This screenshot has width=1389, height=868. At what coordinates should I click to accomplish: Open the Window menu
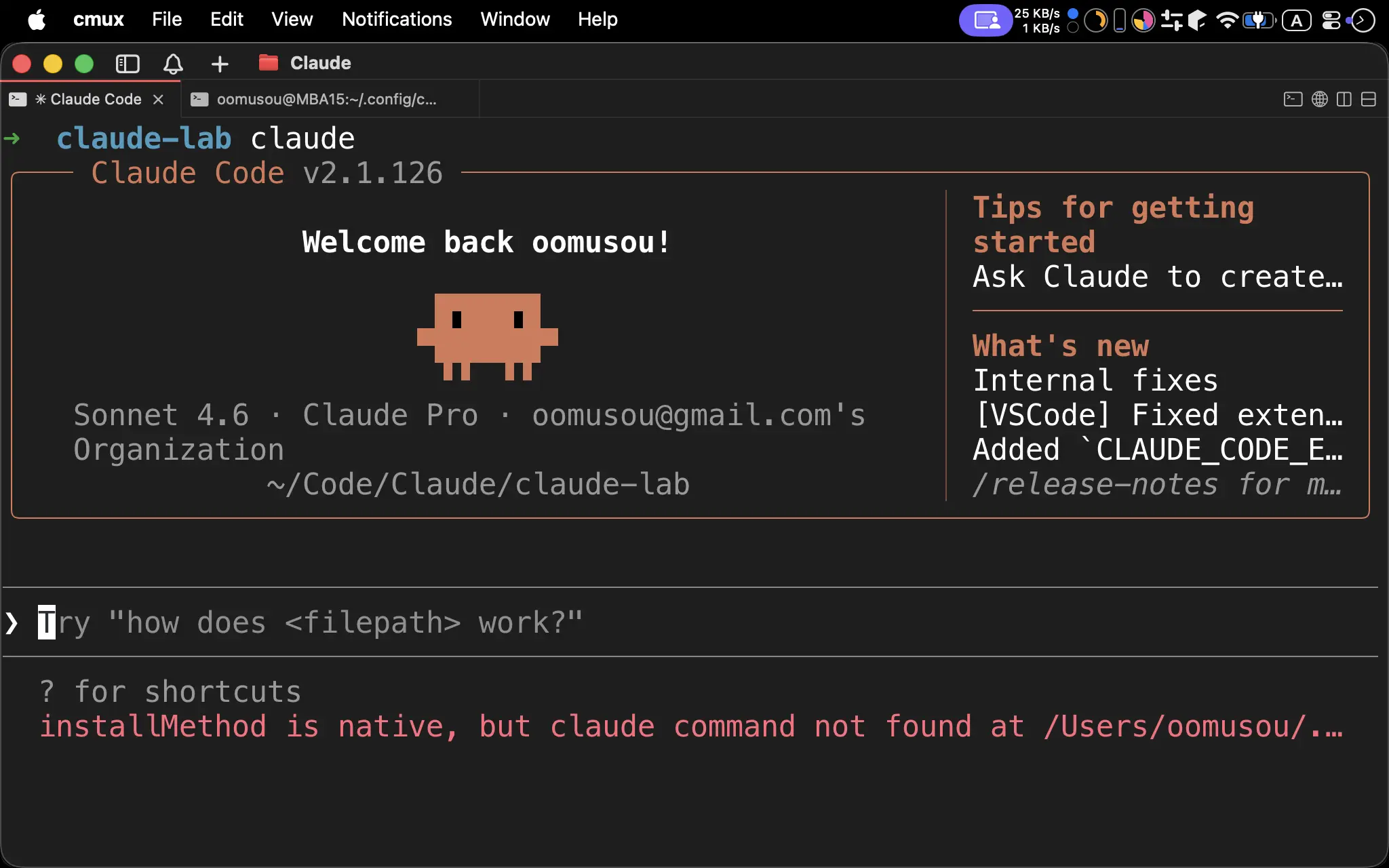coord(515,20)
